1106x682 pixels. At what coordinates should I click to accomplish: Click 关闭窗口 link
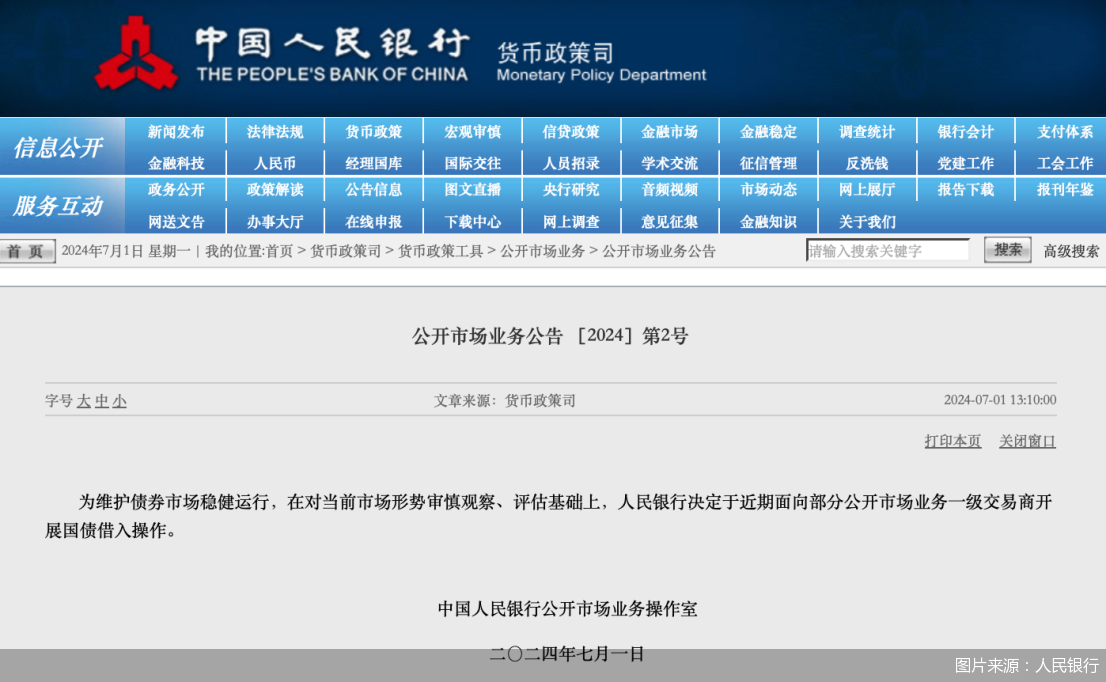(x=1027, y=441)
